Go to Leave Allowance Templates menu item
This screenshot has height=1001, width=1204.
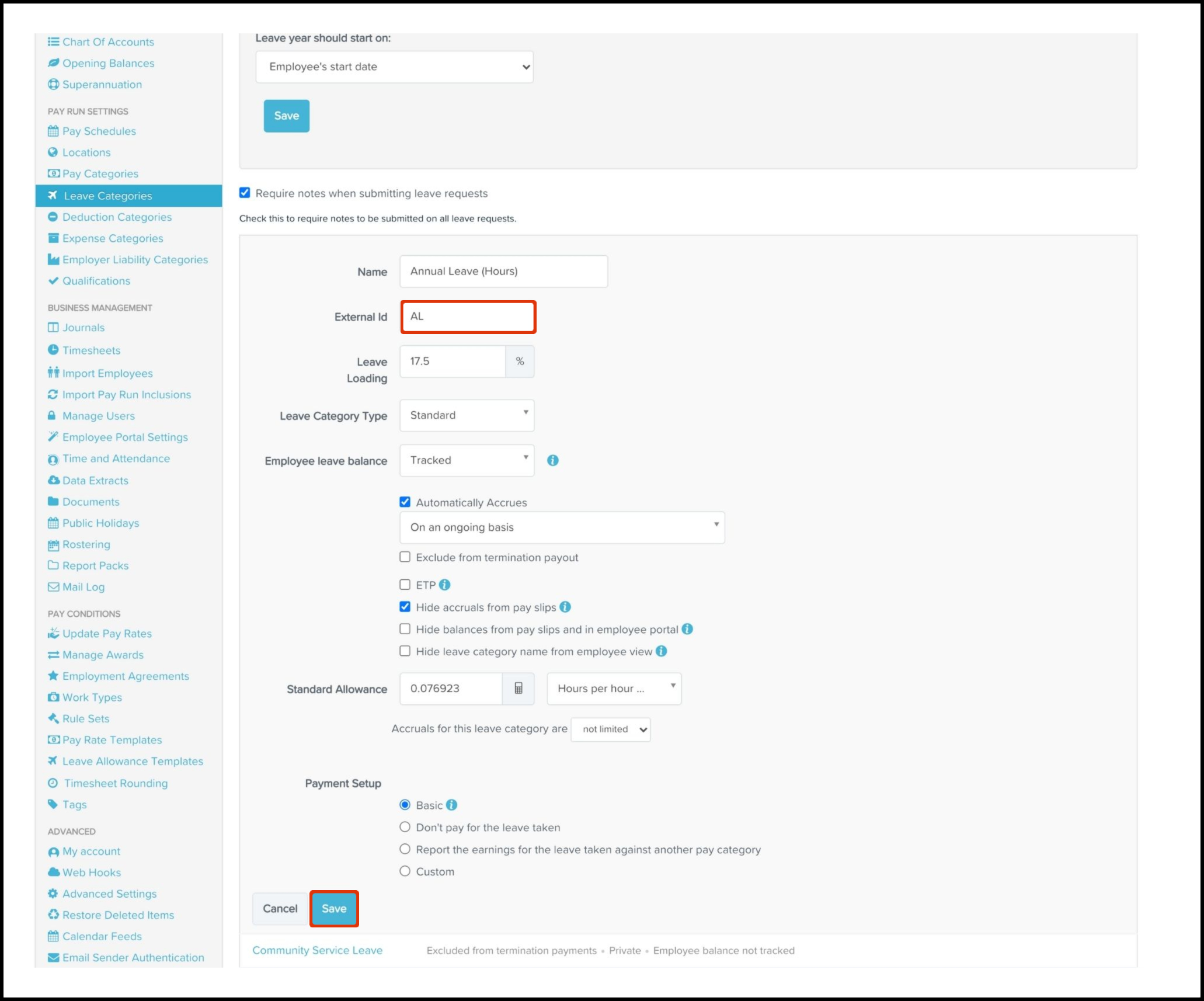click(133, 761)
